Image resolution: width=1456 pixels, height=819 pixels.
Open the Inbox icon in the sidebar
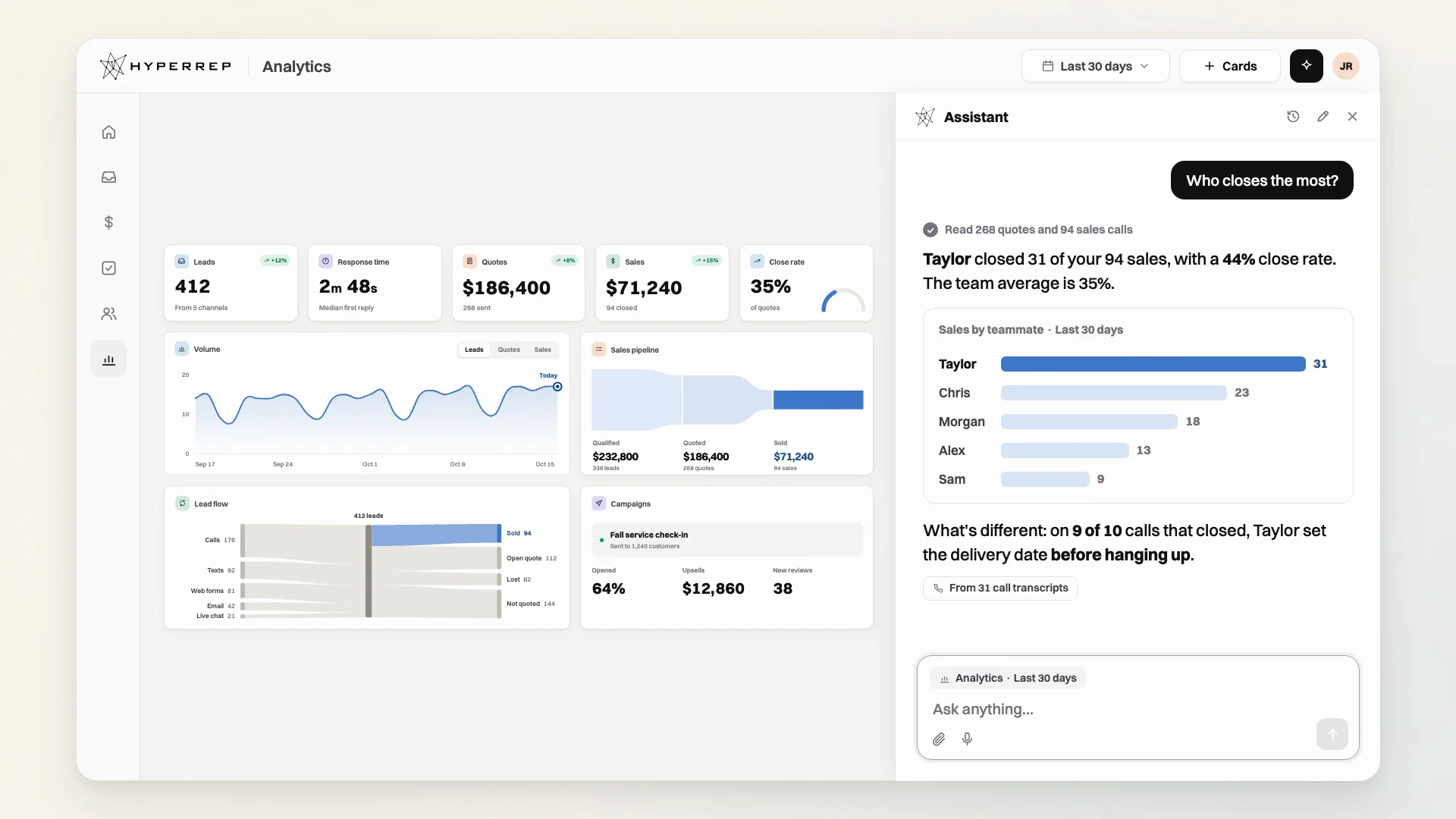(108, 177)
